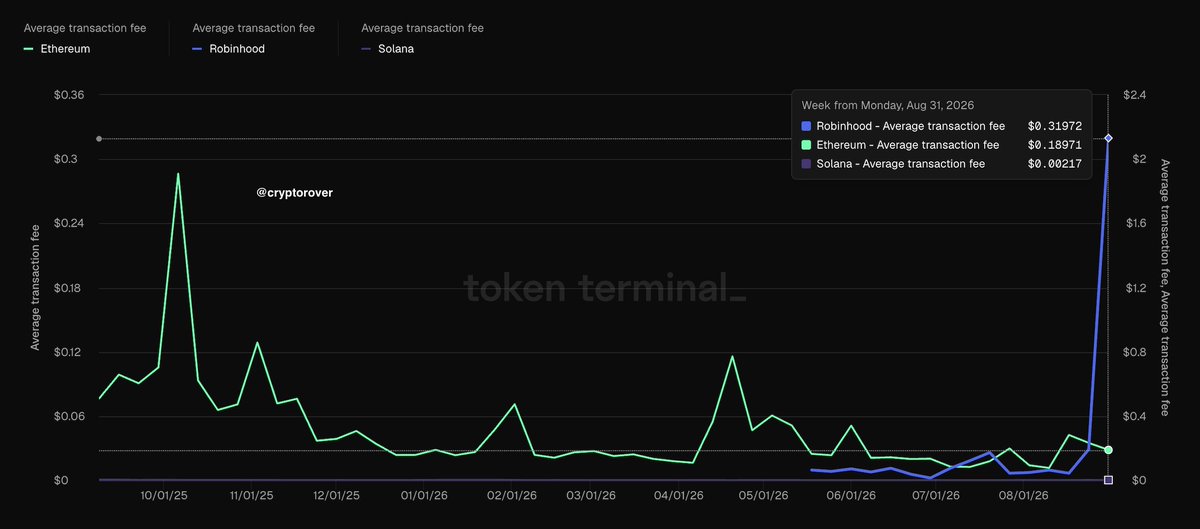Select the Ethereum green circle end data point
This screenshot has width=1200, height=529.
coord(1108,450)
